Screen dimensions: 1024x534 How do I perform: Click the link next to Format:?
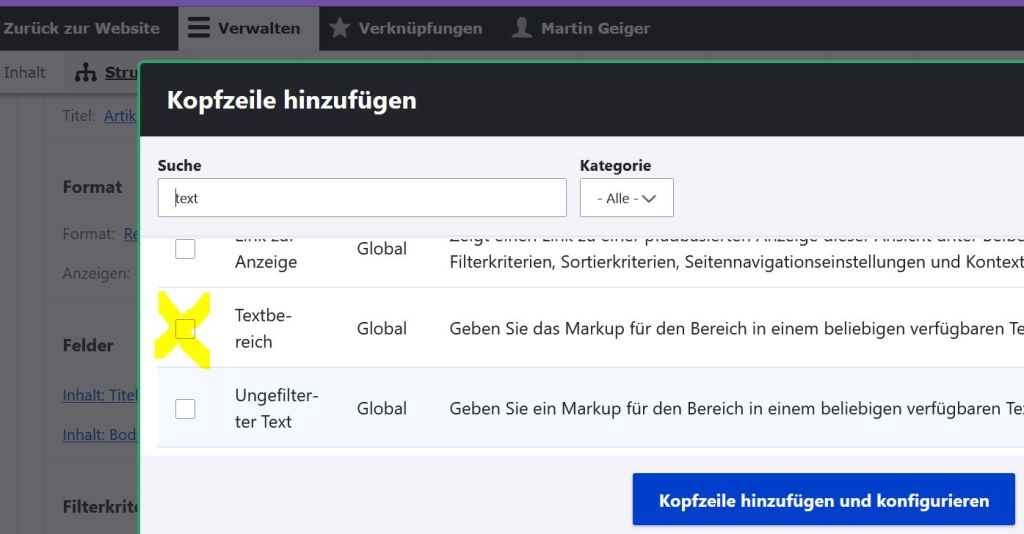click(130, 234)
